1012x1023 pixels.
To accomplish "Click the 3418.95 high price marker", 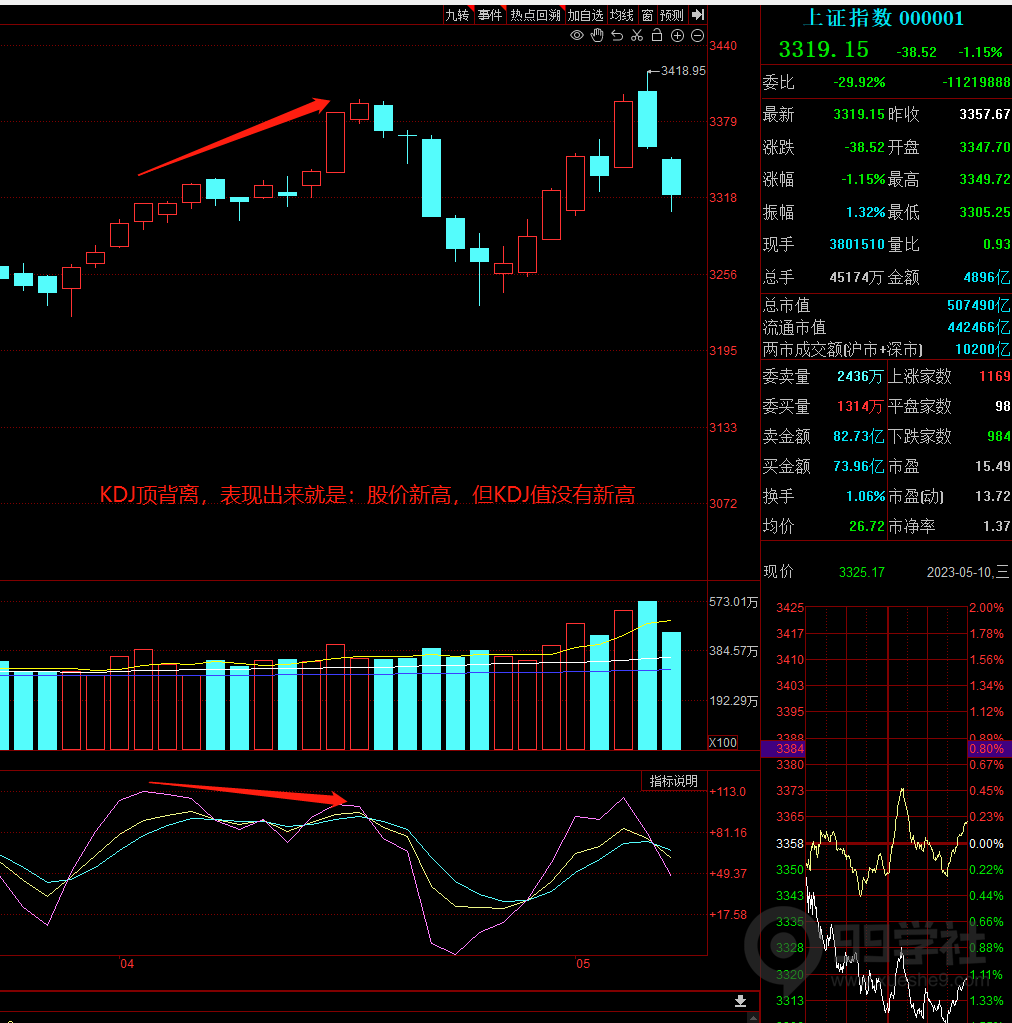I will (683, 71).
